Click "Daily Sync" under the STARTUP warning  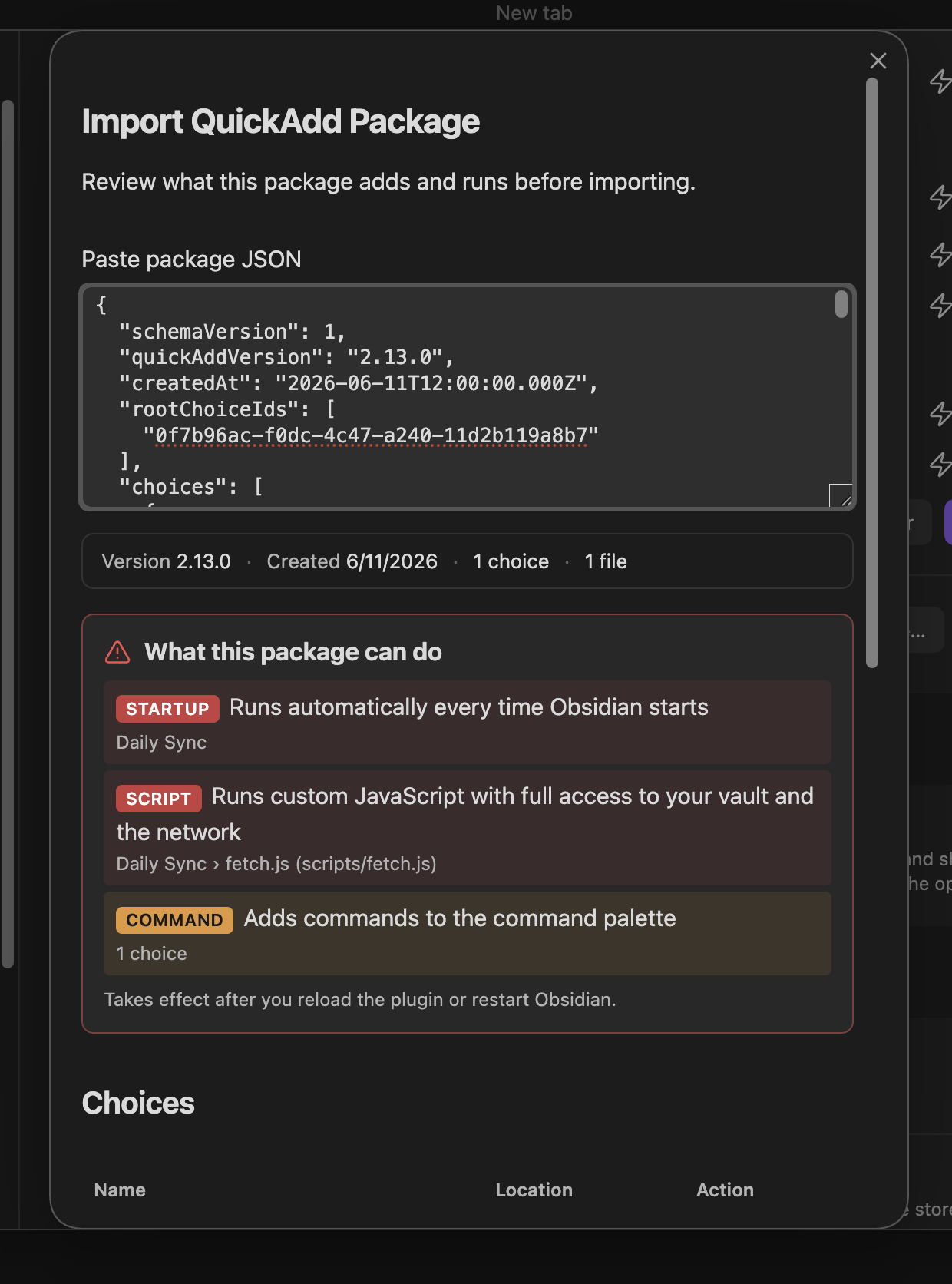click(x=161, y=743)
